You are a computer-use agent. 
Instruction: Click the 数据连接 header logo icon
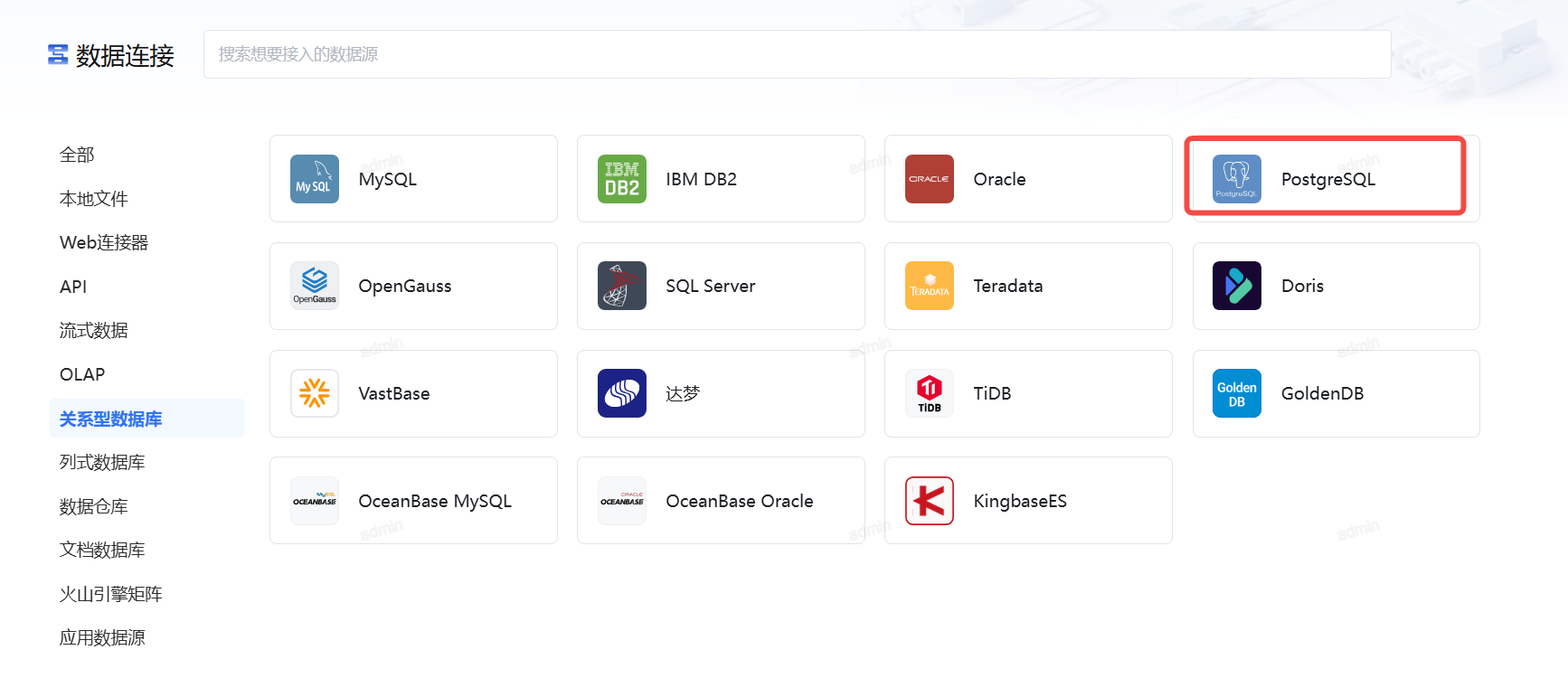point(58,55)
